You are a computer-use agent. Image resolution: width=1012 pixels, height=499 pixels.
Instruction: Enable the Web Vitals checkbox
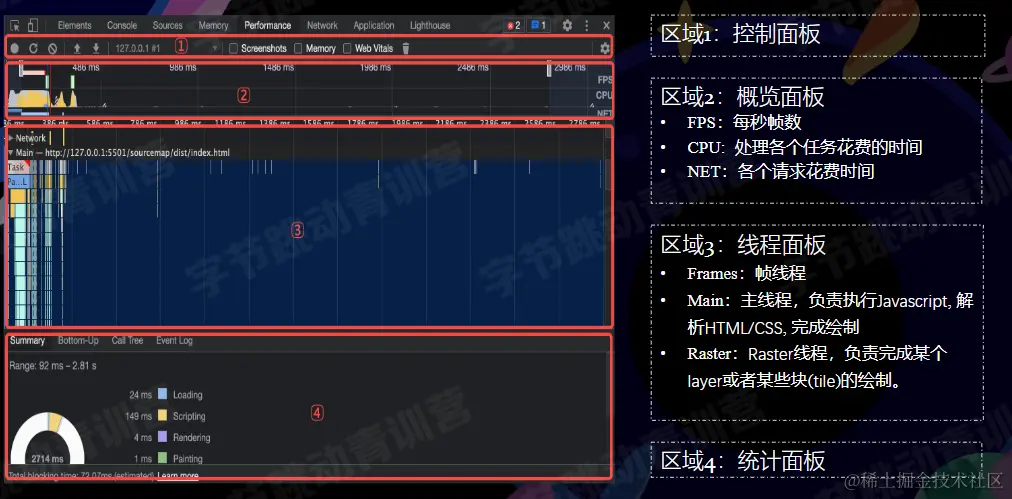[347, 48]
